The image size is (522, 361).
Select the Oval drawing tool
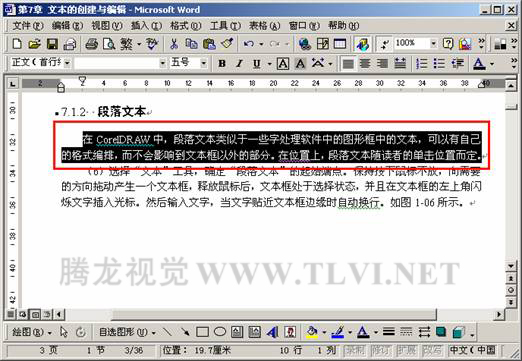[220, 332]
